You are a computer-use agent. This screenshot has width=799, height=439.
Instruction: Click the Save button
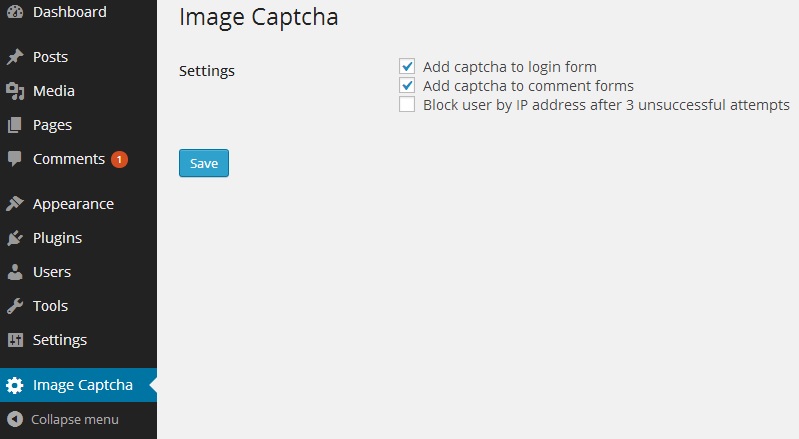point(204,163)
